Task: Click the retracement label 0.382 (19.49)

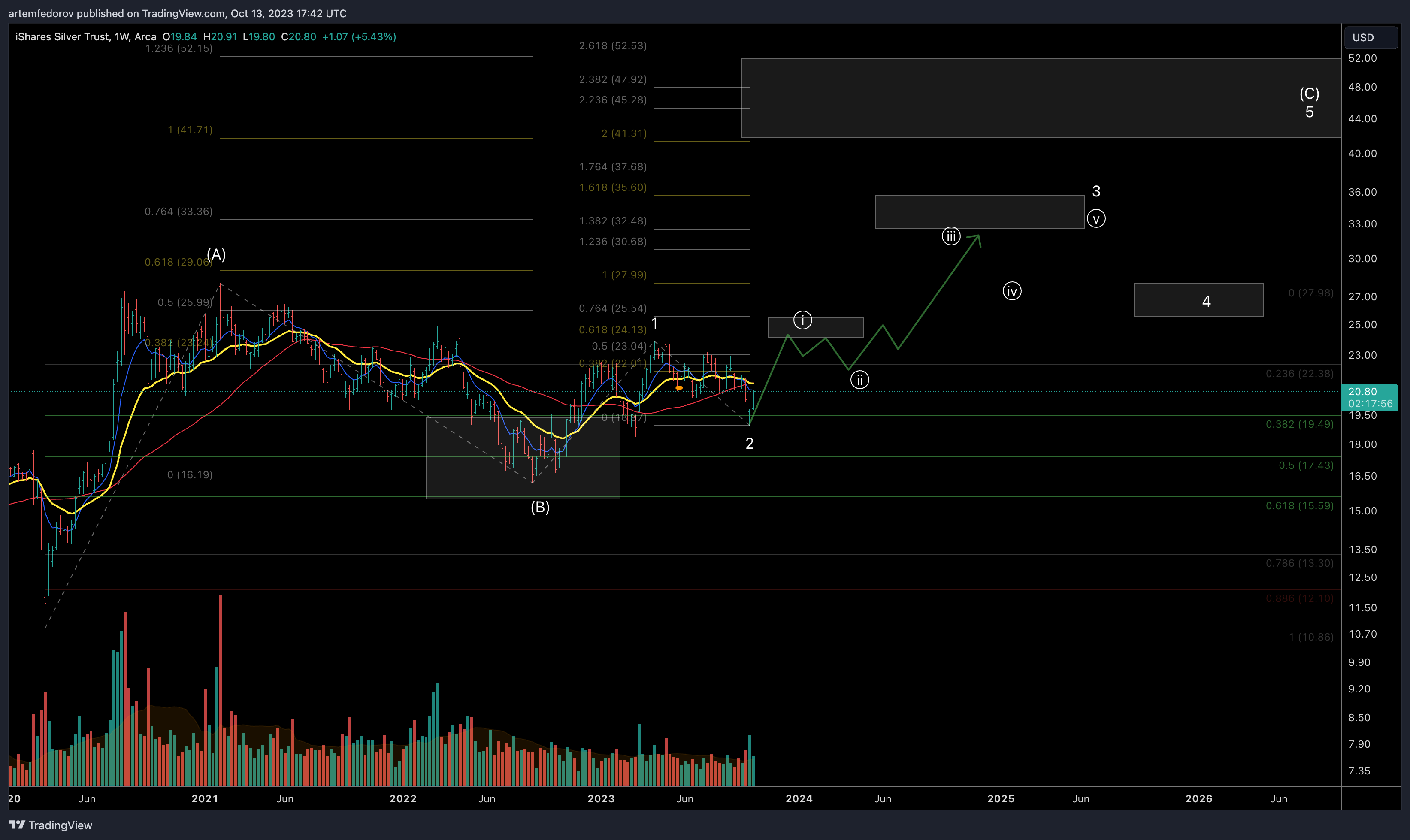Action: coord(1300,424)
